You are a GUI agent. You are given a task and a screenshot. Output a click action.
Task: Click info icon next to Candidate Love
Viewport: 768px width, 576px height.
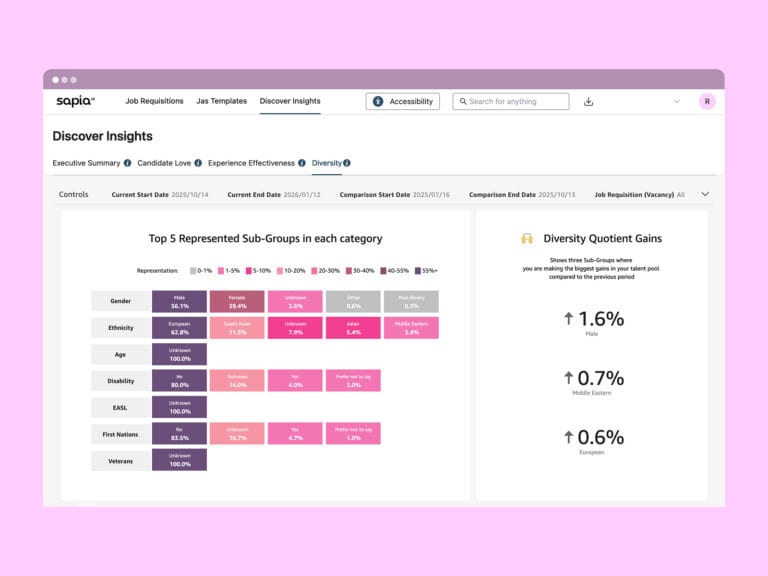(198, 163)
